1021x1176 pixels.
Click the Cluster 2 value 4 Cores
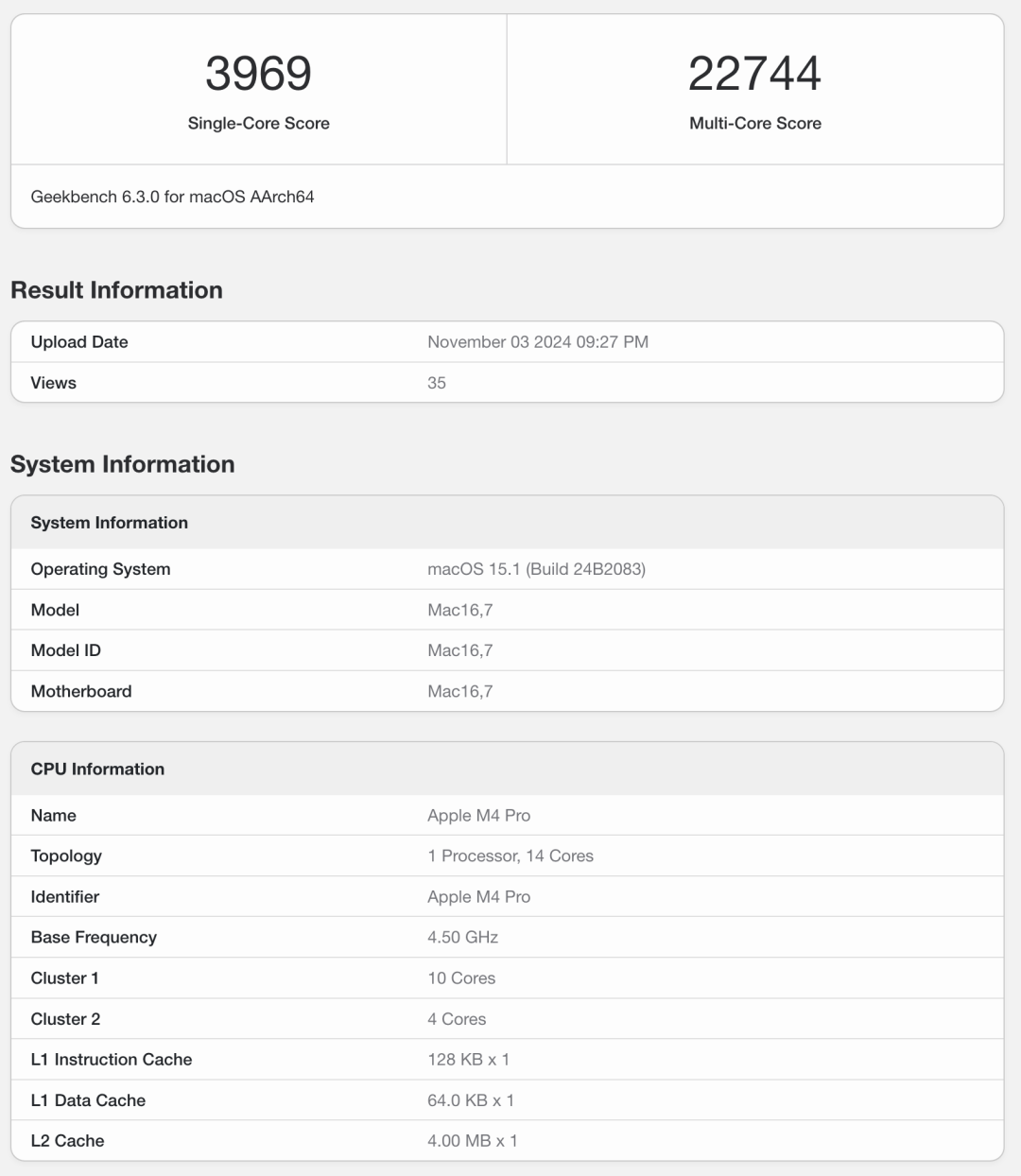[457, 1019]
